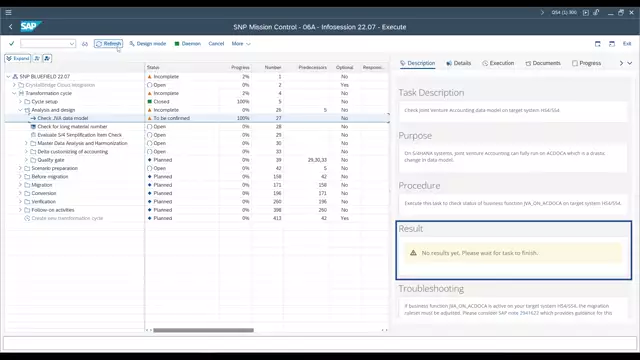Click the single-user icon next to Expand
The image size is (640, 360).
37,58
